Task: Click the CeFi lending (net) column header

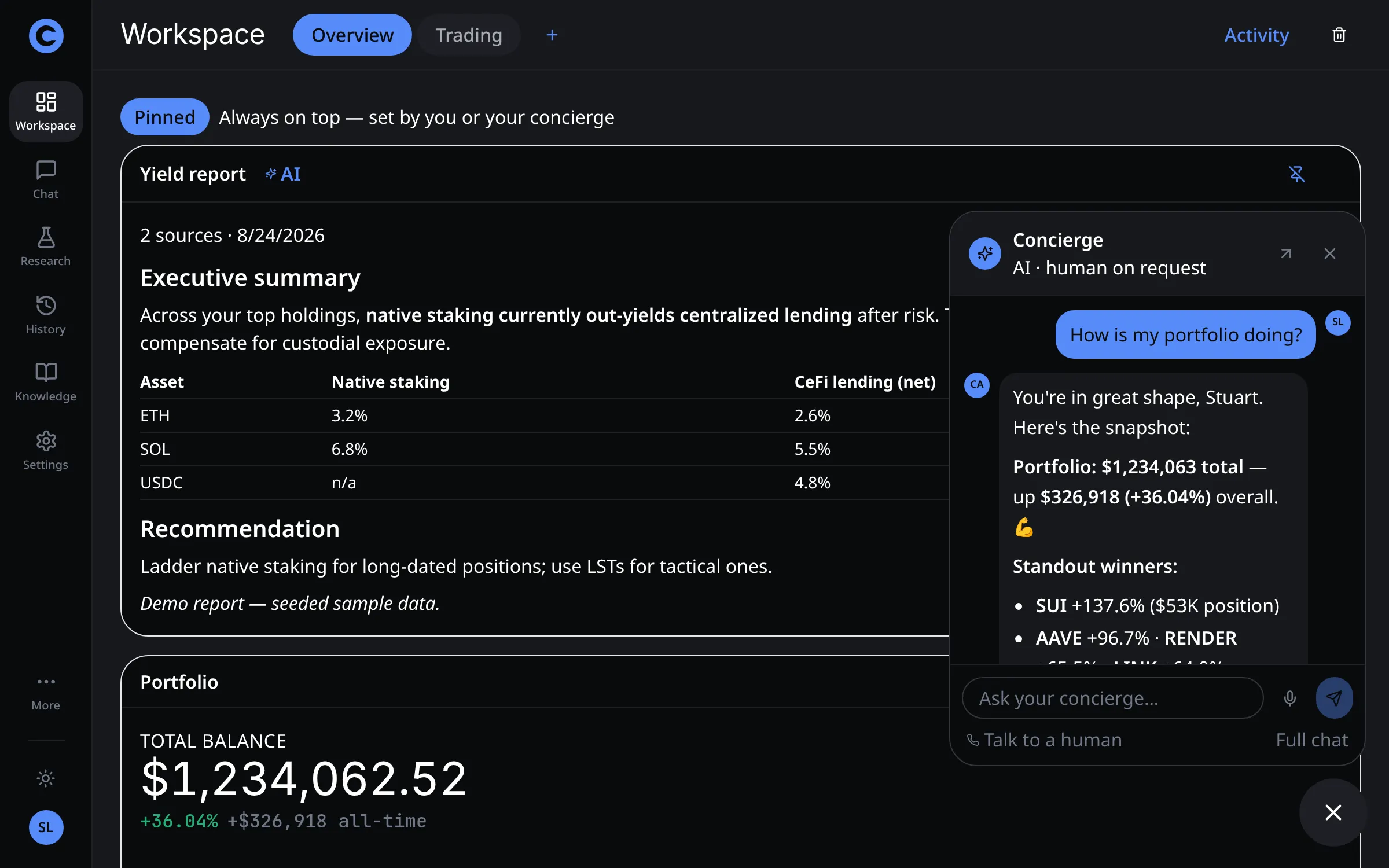Action: point(865,382)
